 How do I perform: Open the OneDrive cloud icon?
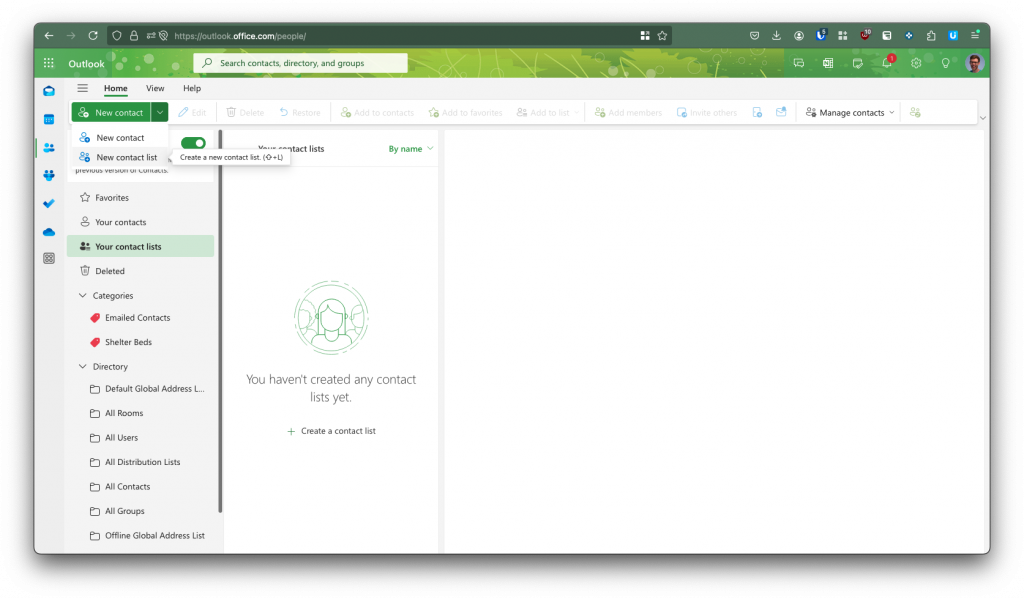click(x=49, y=231)
